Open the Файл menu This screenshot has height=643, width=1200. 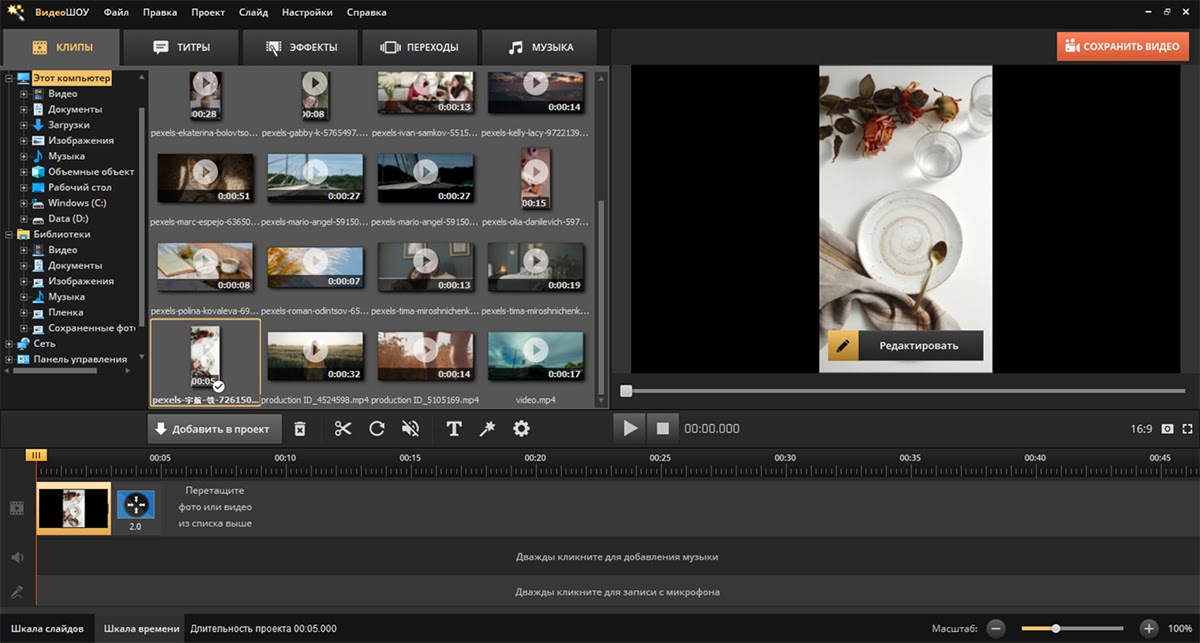pyautogui.click(x=115, y=13)
